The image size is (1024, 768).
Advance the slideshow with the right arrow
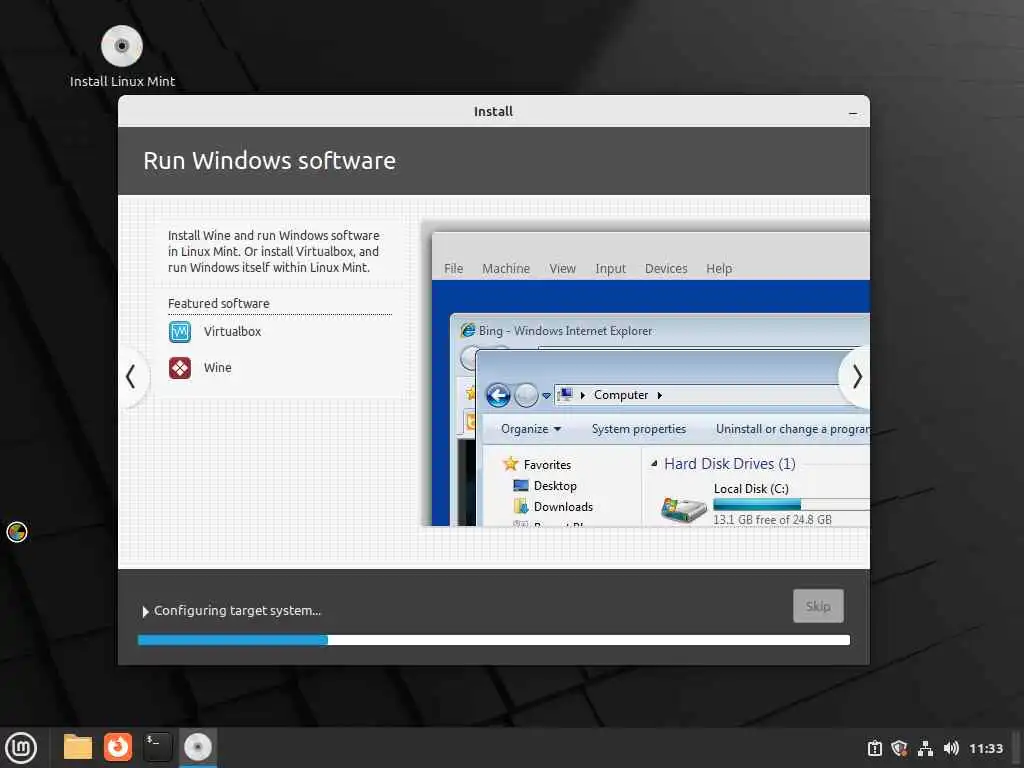pos(857,376)
